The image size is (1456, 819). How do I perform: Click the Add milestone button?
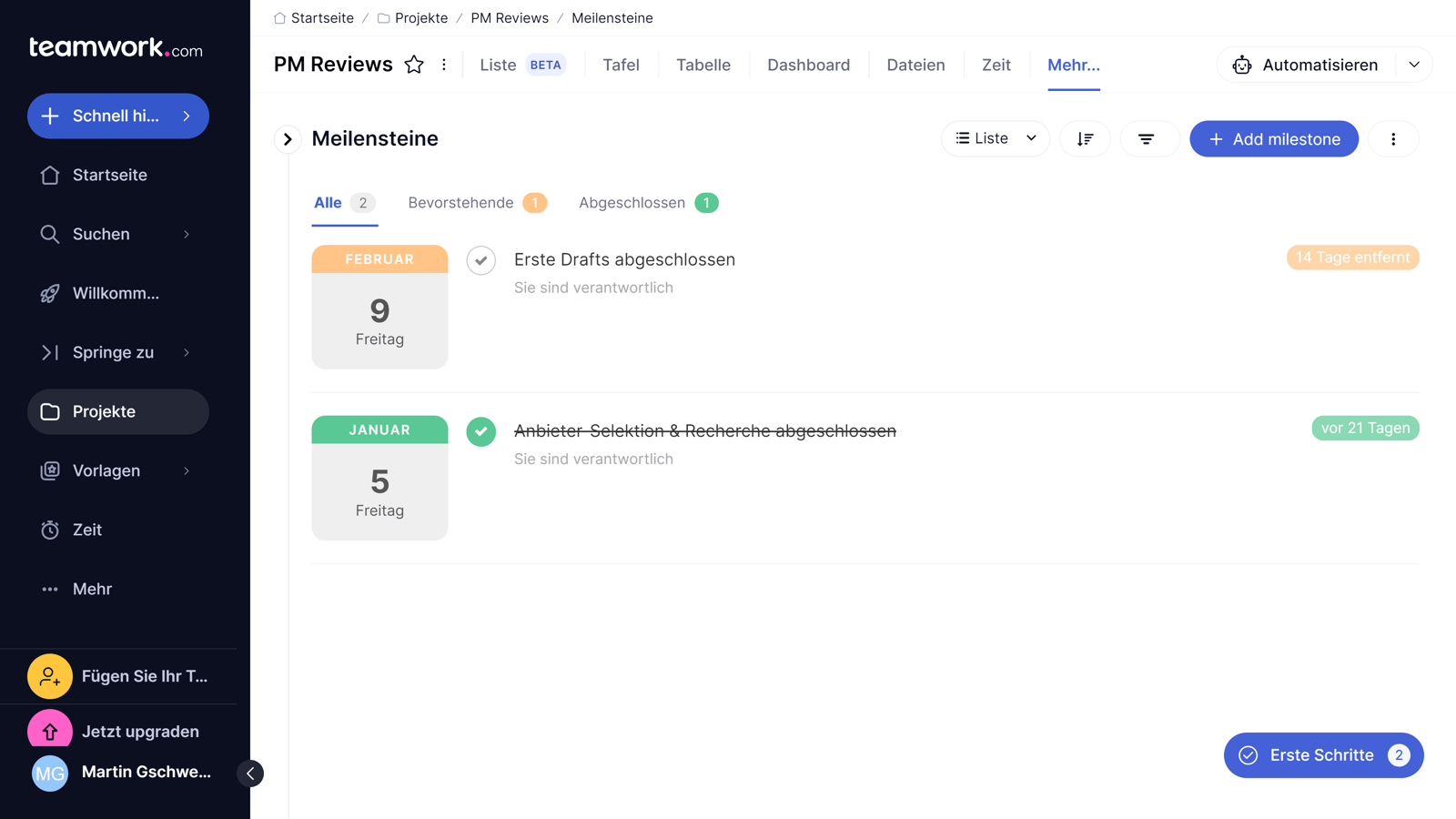point(1274,138)
